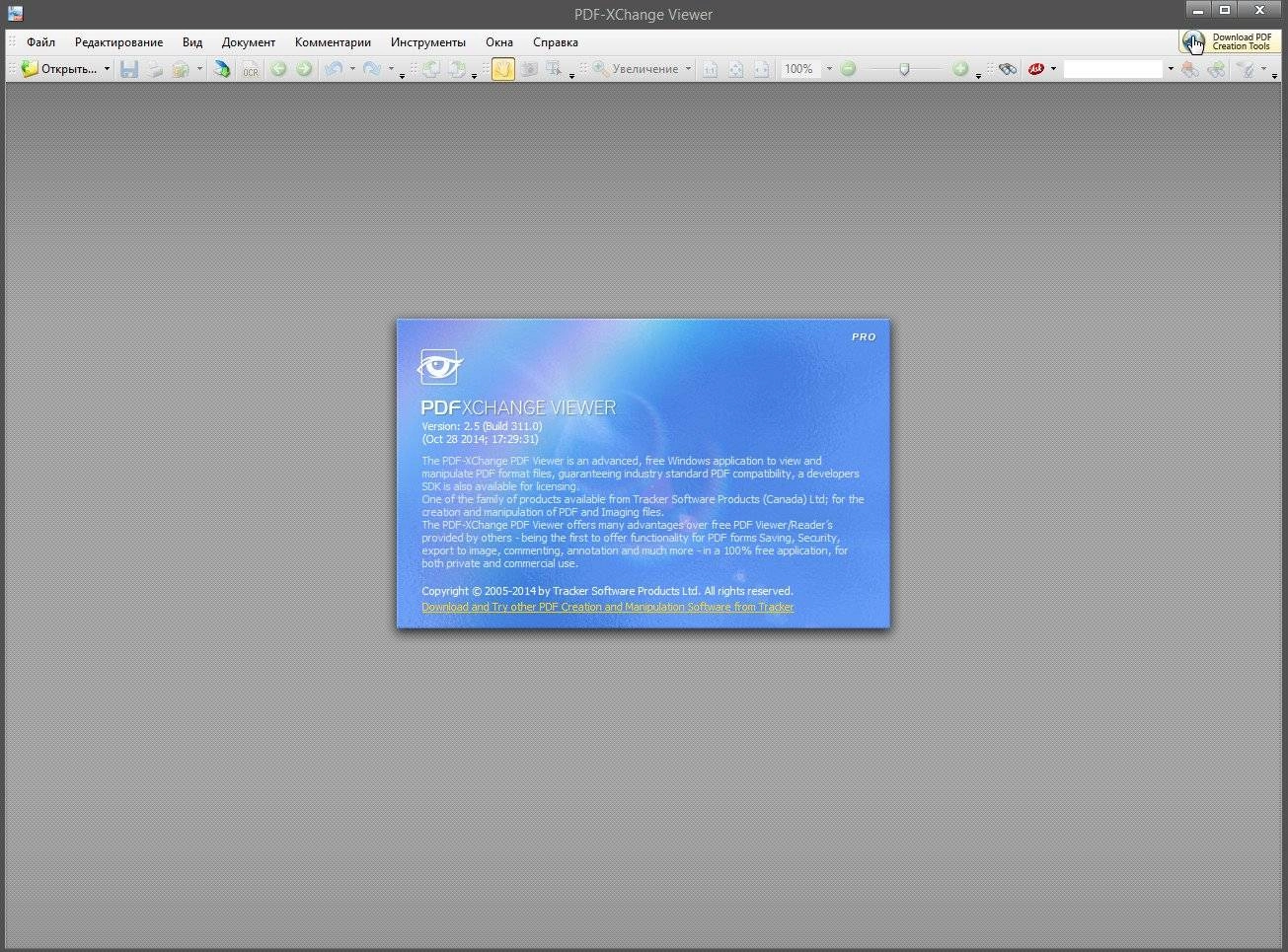
Task: Click the Открыть... button label
Action: (x=69, y=69)
